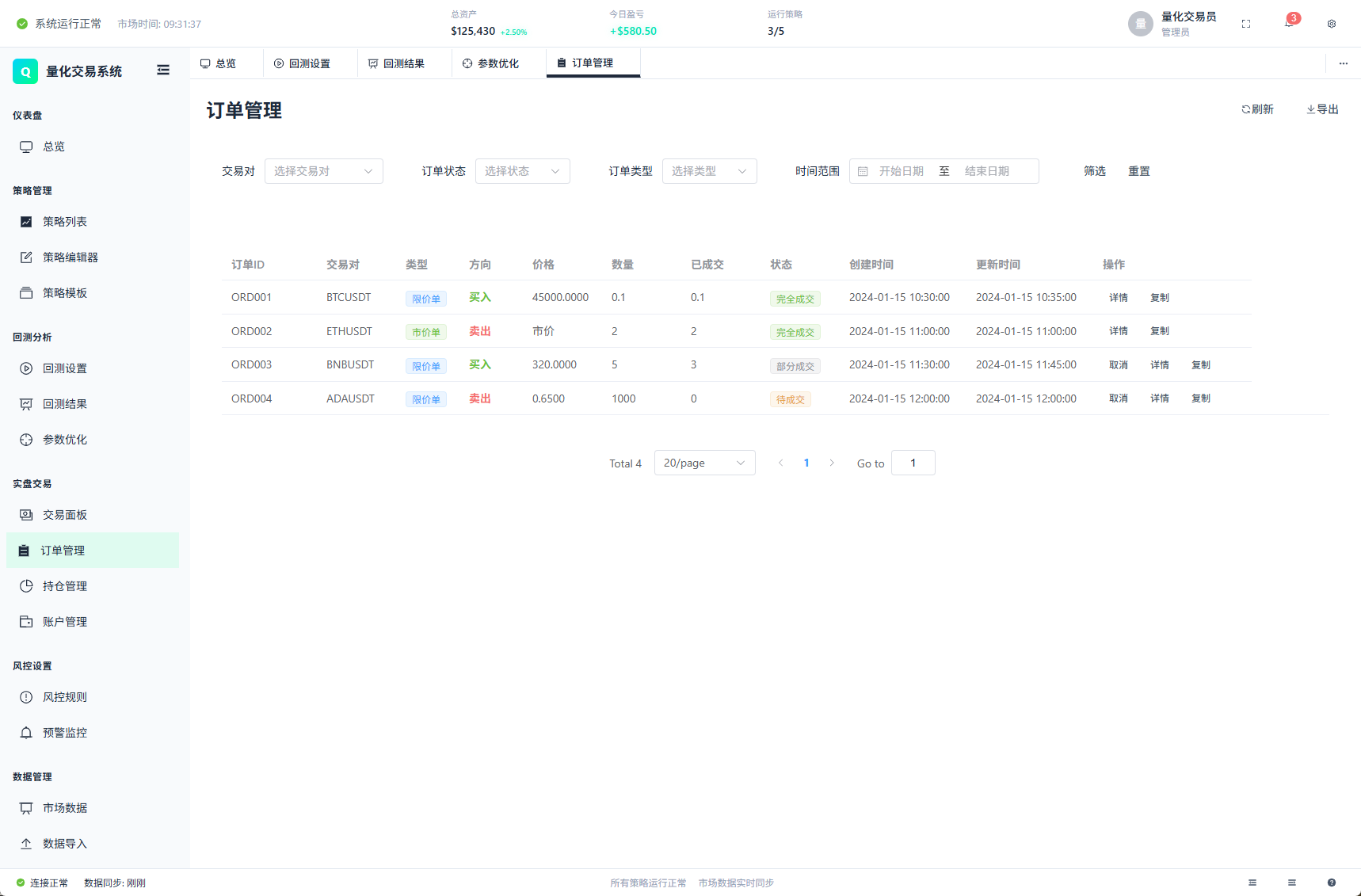The height and width of the screenshot is (896, 1361).
Task: Open the 选择类型 dropdown
Action: [x=710, y=171]
